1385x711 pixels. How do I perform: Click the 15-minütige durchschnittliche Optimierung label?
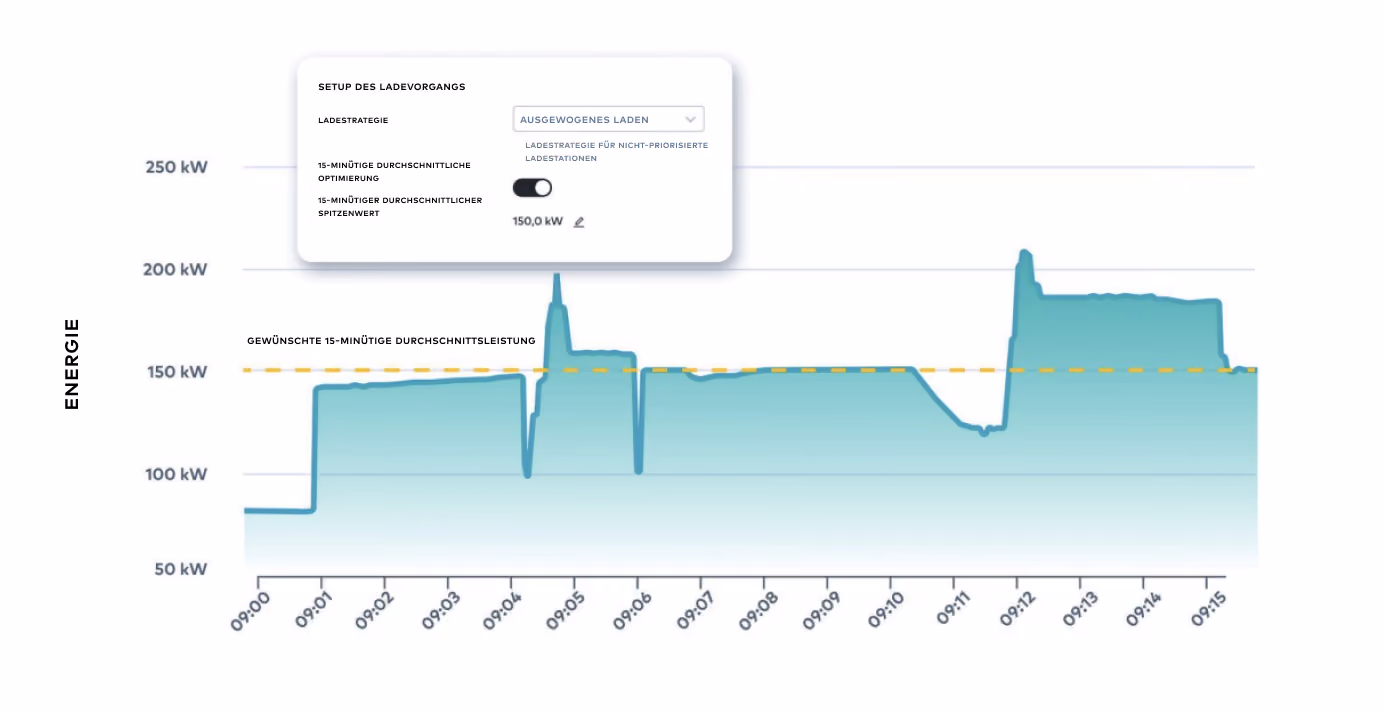point(394,171)
